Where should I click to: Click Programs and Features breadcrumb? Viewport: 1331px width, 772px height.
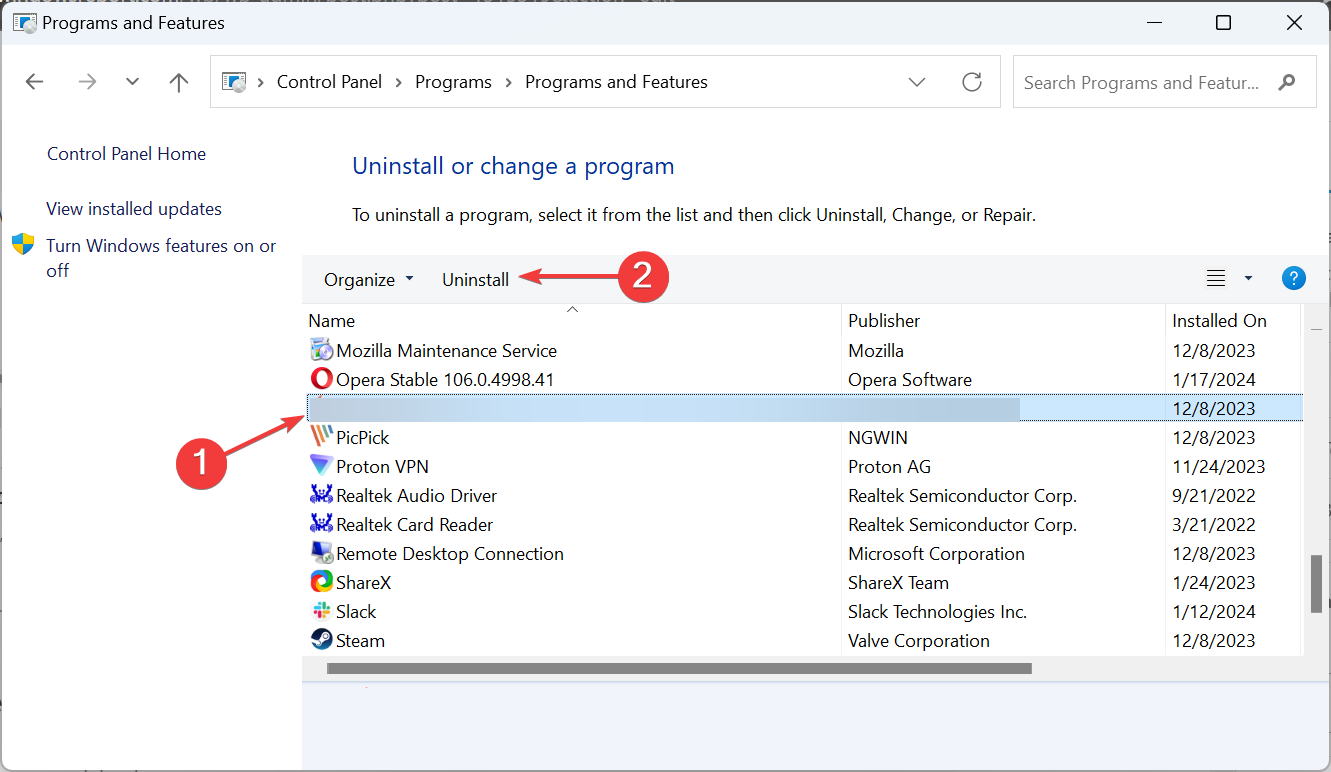point(616,82)
